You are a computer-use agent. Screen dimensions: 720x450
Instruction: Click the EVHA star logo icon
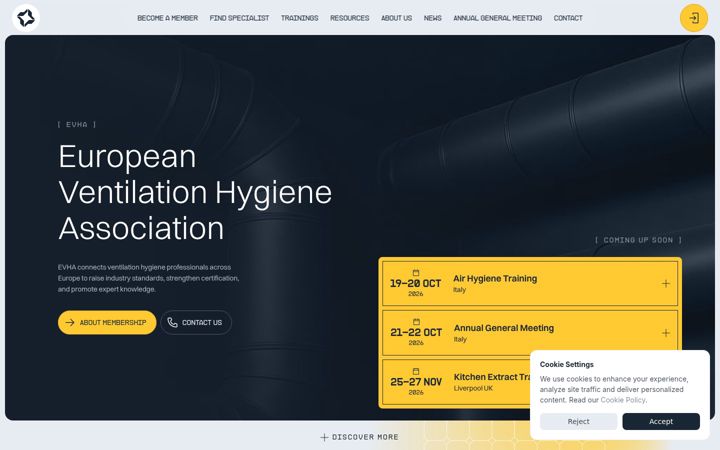pos(26,18)
